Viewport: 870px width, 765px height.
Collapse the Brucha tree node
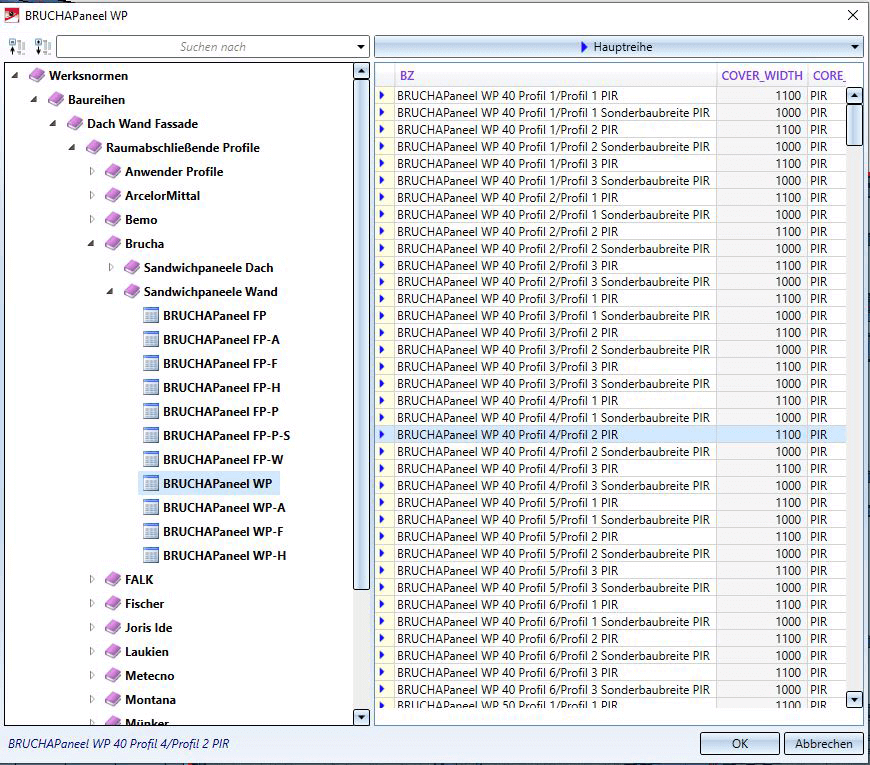click(91, 244)
